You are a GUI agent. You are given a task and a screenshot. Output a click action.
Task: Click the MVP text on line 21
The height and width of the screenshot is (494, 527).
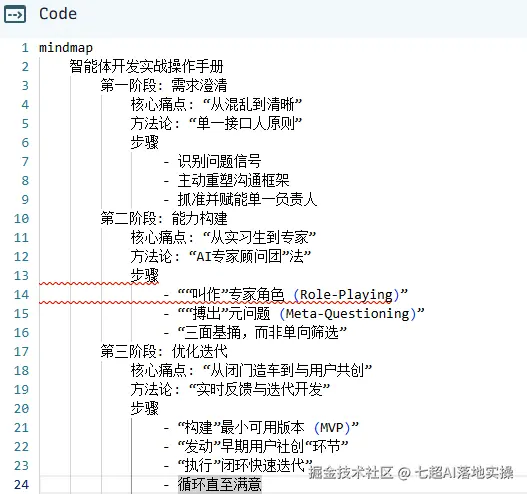[331, 428]
